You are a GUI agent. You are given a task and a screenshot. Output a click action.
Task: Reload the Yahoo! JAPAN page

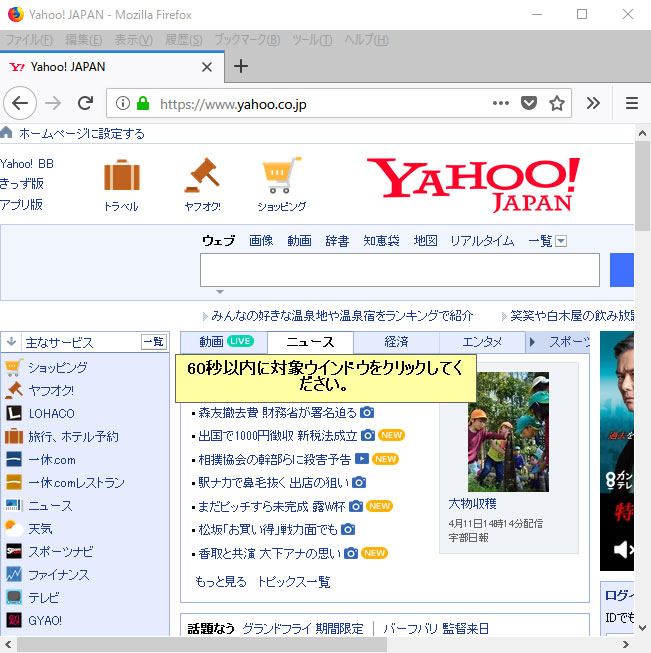point(85,103)
